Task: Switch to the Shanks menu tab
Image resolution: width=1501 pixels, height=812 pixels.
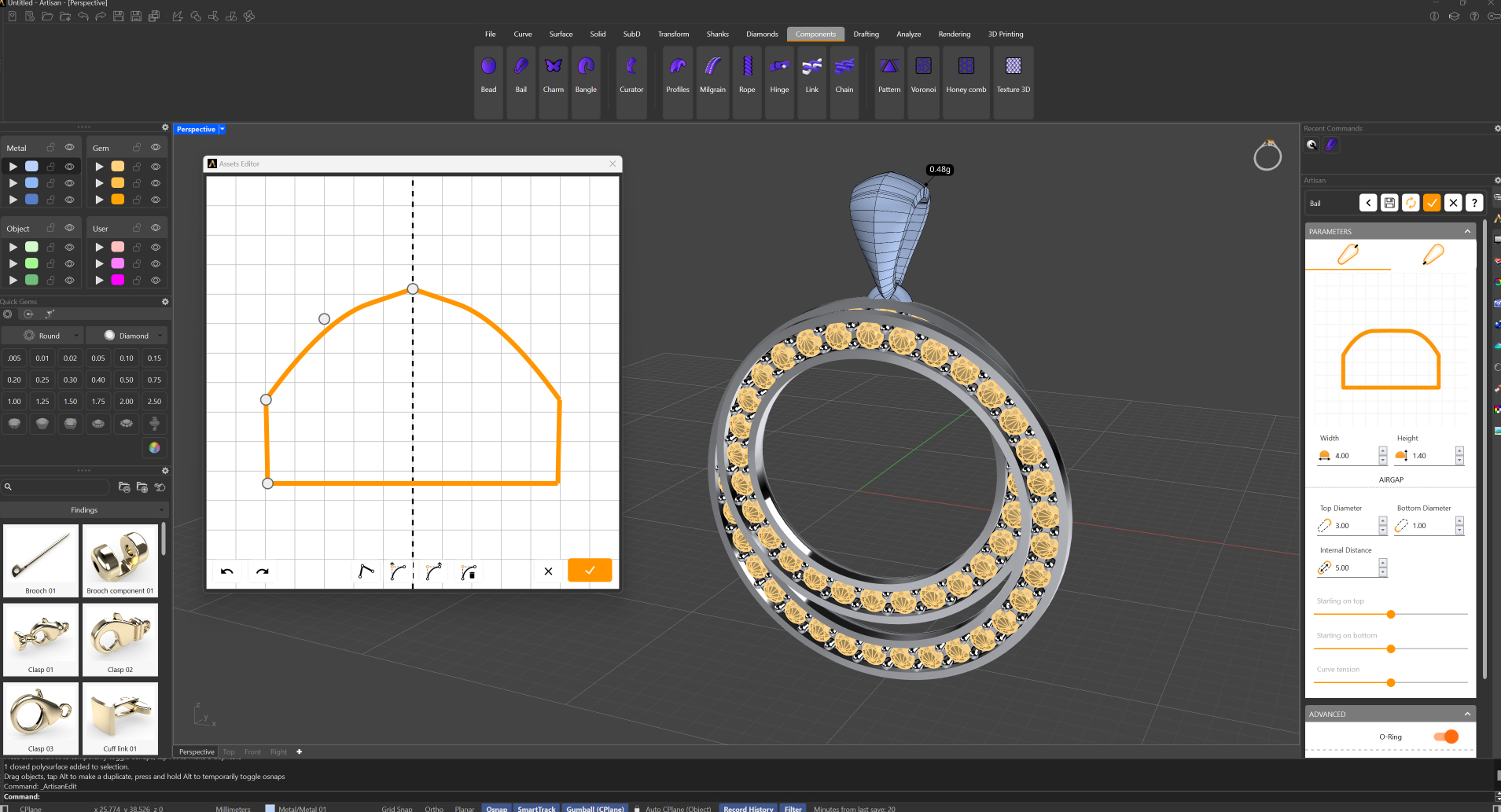Action: 717,34
